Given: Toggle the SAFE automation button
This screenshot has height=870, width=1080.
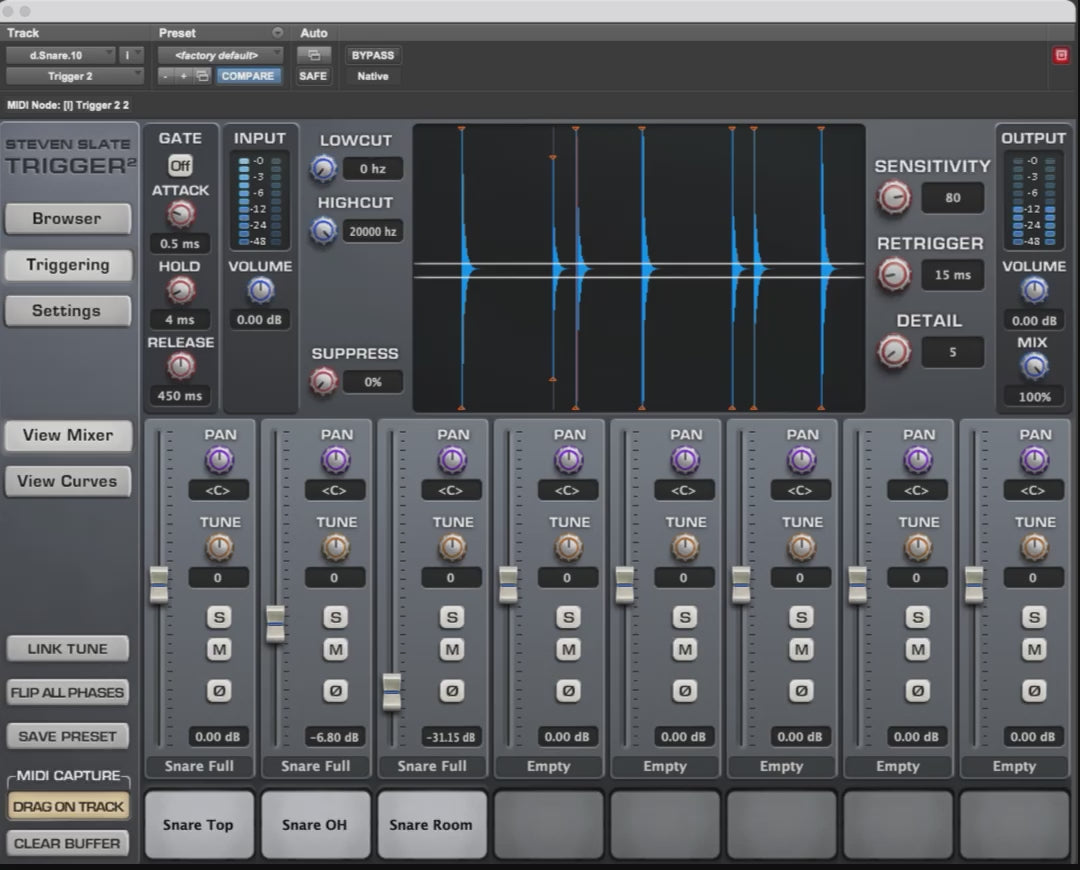Looking at the screenshot, I should point(313,76).
